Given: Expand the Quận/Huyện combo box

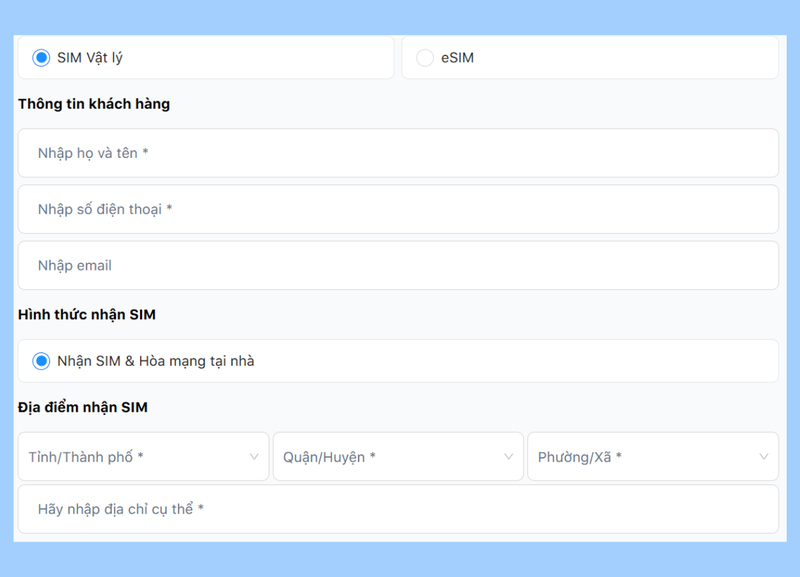Looking at the screenshot, I should pos(398,457).
